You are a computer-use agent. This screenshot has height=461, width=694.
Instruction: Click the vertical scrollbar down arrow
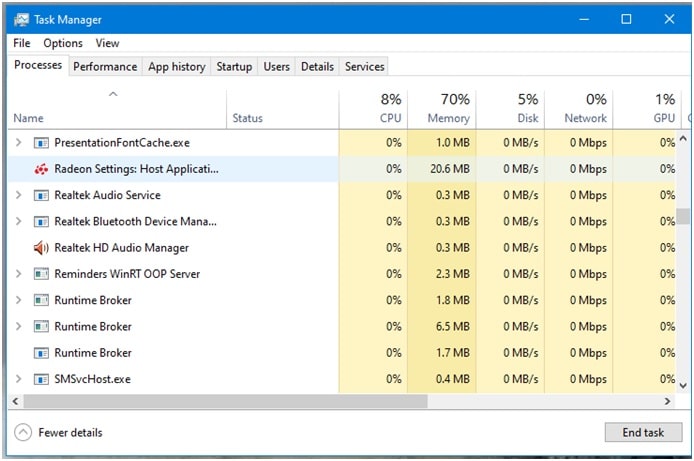(x=683, y=385)
